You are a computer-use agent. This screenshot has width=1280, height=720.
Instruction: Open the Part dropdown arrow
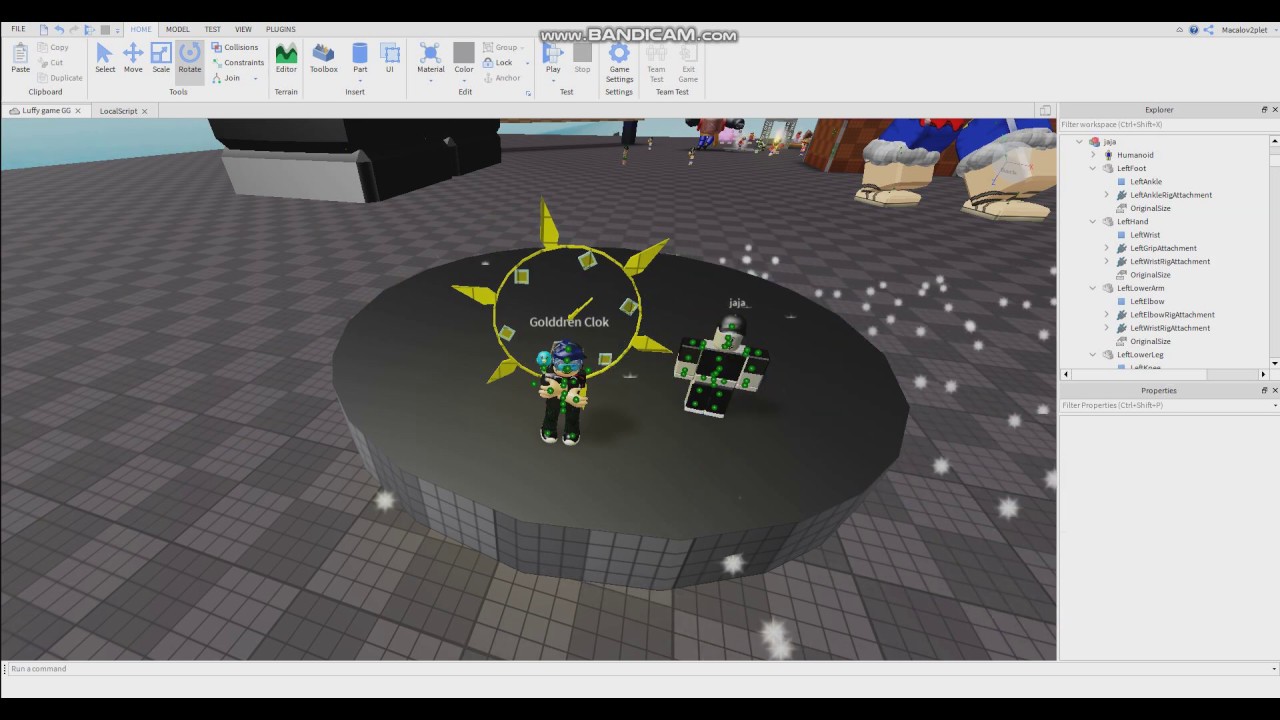360,80
